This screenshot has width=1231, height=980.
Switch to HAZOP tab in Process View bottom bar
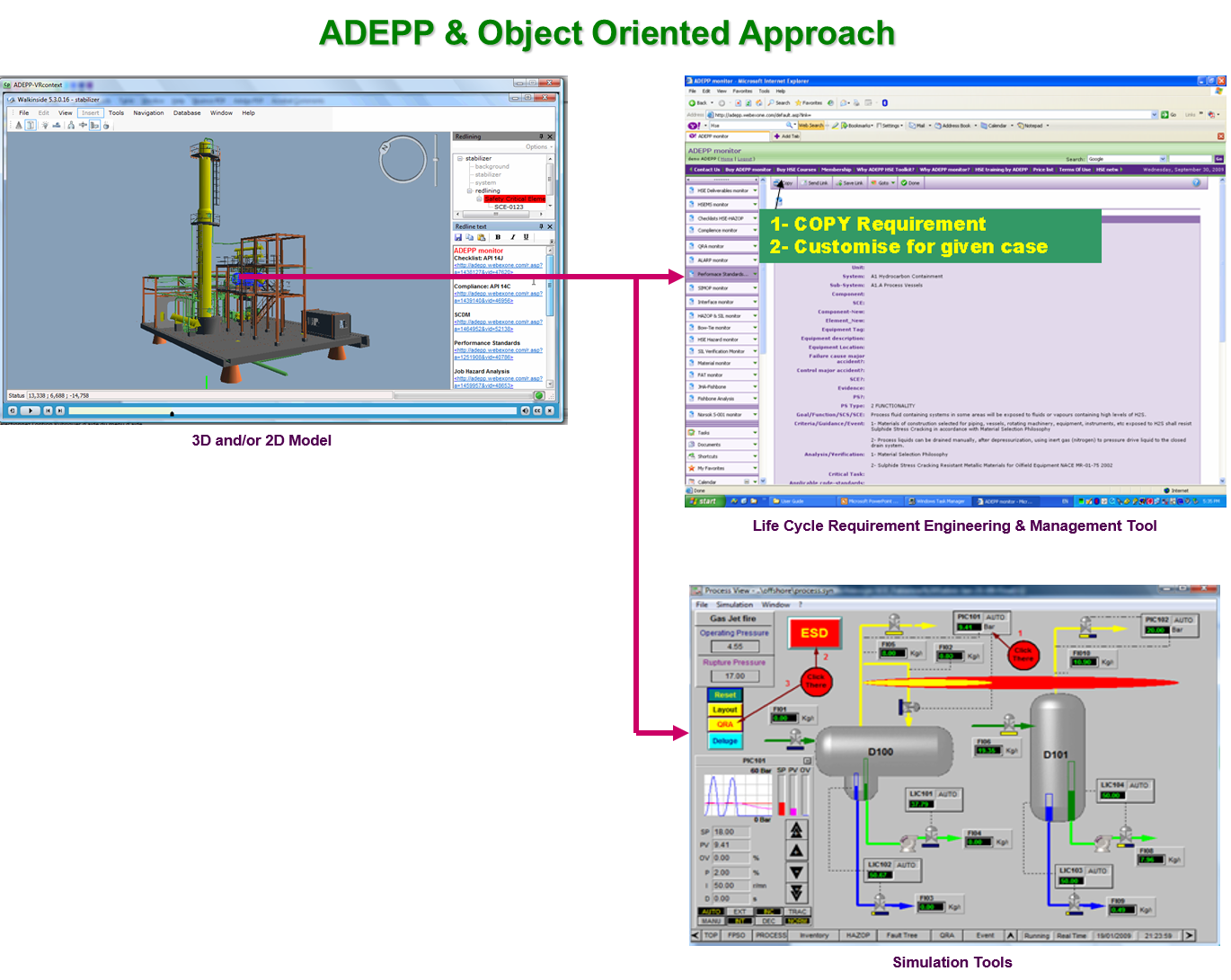click(857, 936)
